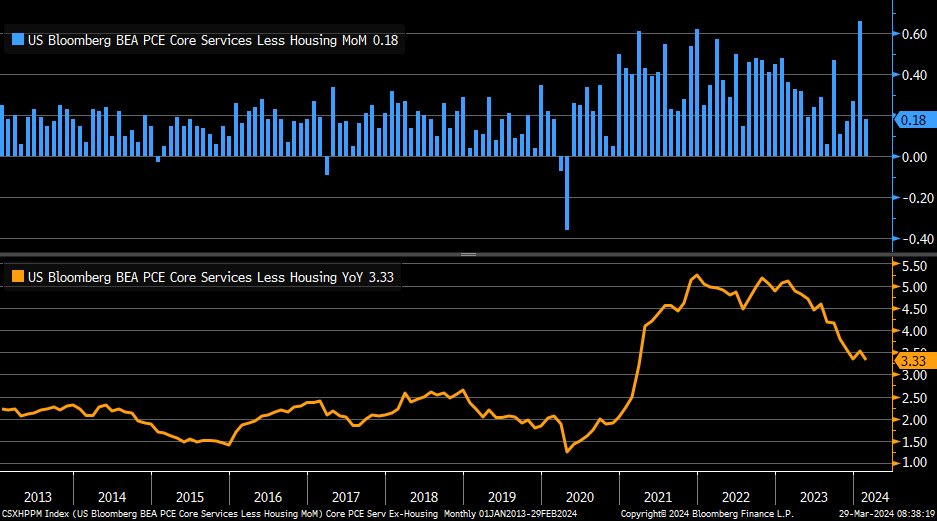Click the 5.50 tick on the YoY axis
Viewport: 937px width, 521px height.
click(x=914, y=267)
